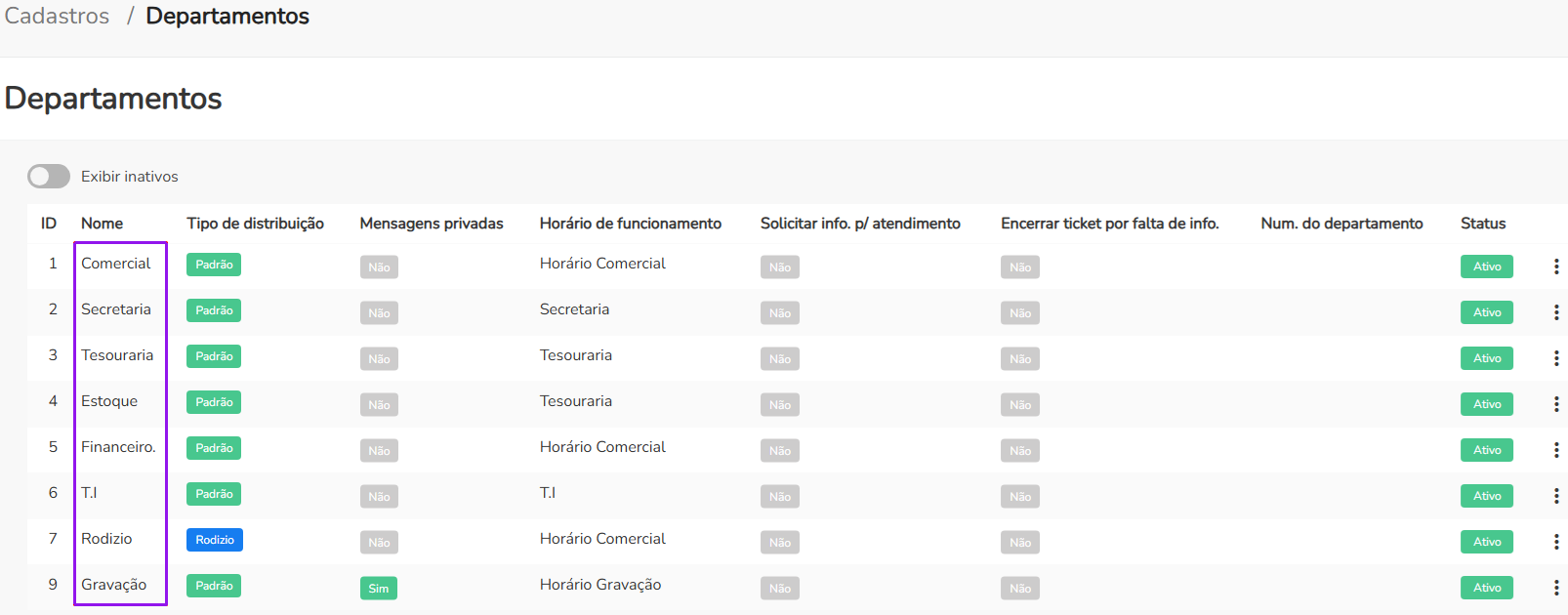Image resolution: width=1568 pixels, height=615 pixels.
Task: Click the Horário Gravação schedule cell
Action: [x=599, y=585]
